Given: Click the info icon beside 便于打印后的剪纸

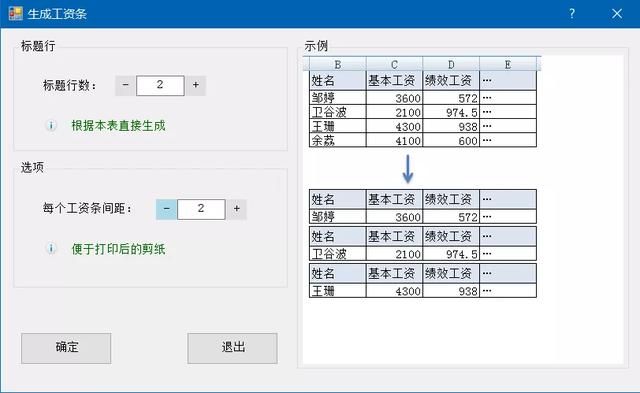Looking at the screenshot, I should (51, 248).
